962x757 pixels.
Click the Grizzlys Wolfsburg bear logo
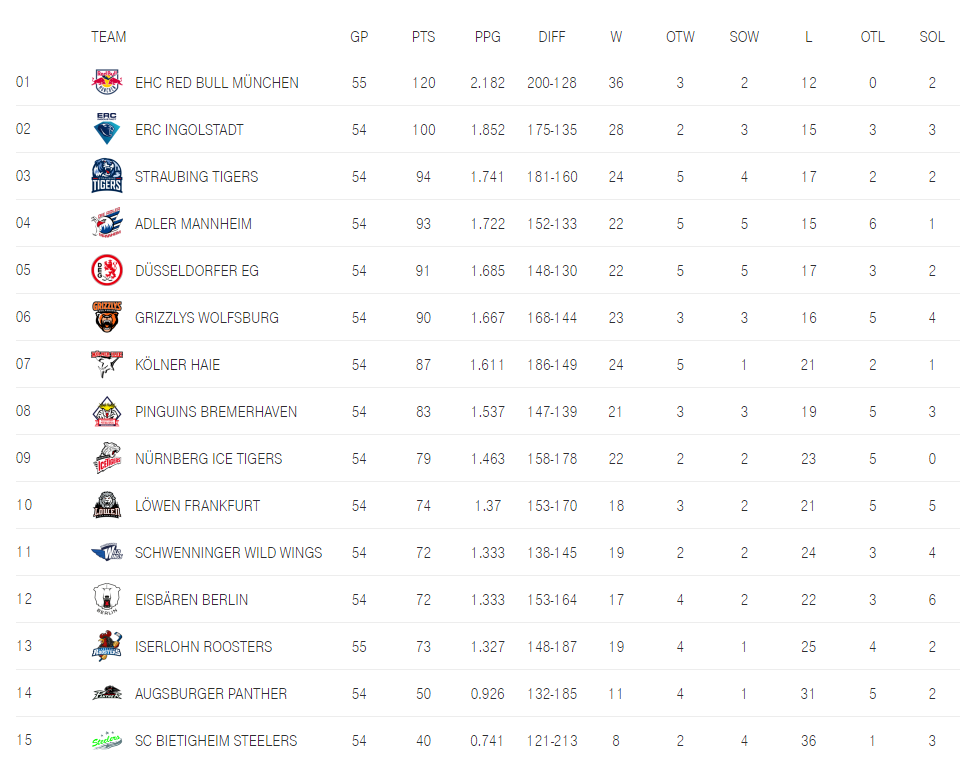[x=106, y=318]
